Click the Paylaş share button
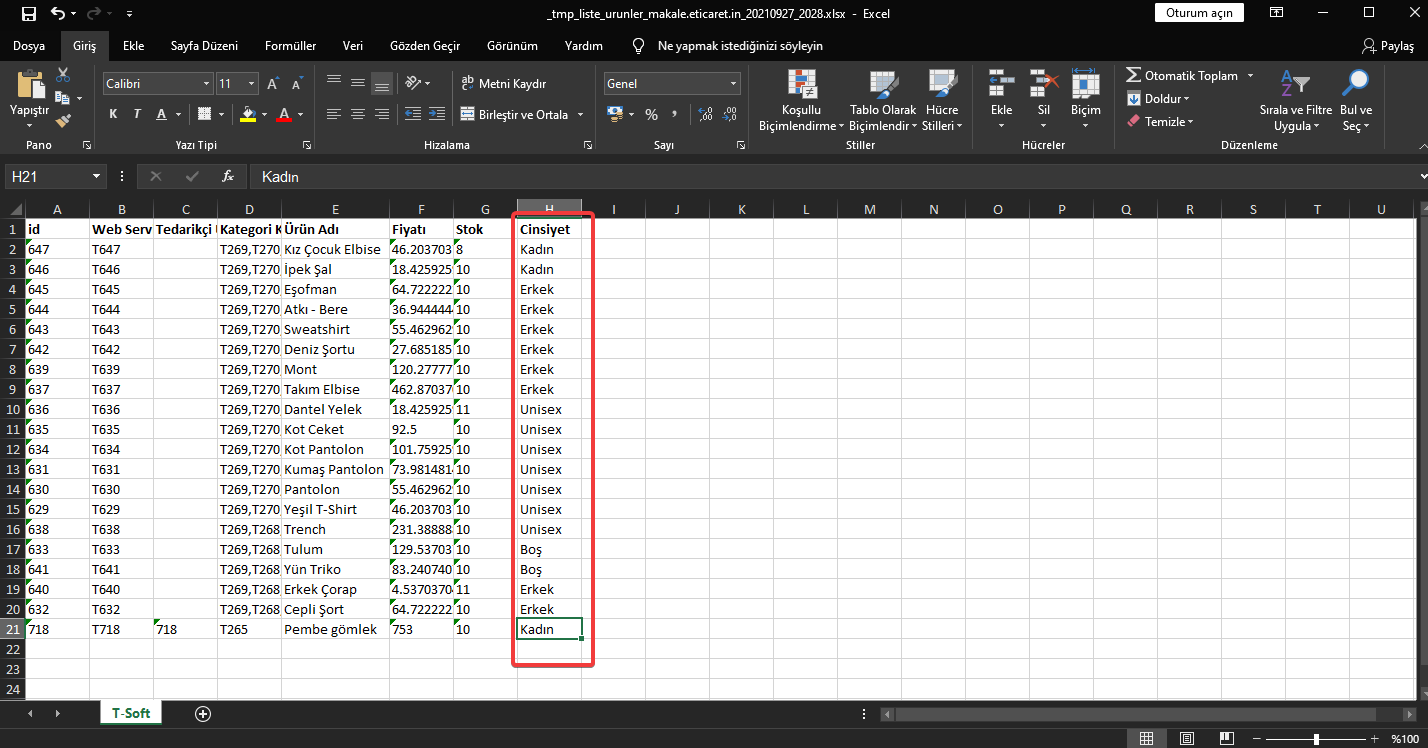This screenshot has width=1428, height=748. coord(1388,46)
